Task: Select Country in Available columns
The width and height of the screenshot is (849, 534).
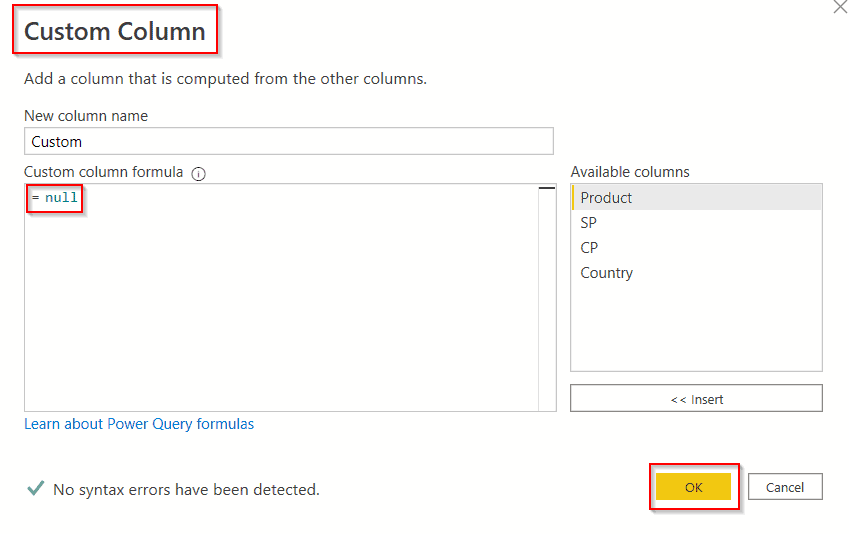Action: tap(696, 272)
